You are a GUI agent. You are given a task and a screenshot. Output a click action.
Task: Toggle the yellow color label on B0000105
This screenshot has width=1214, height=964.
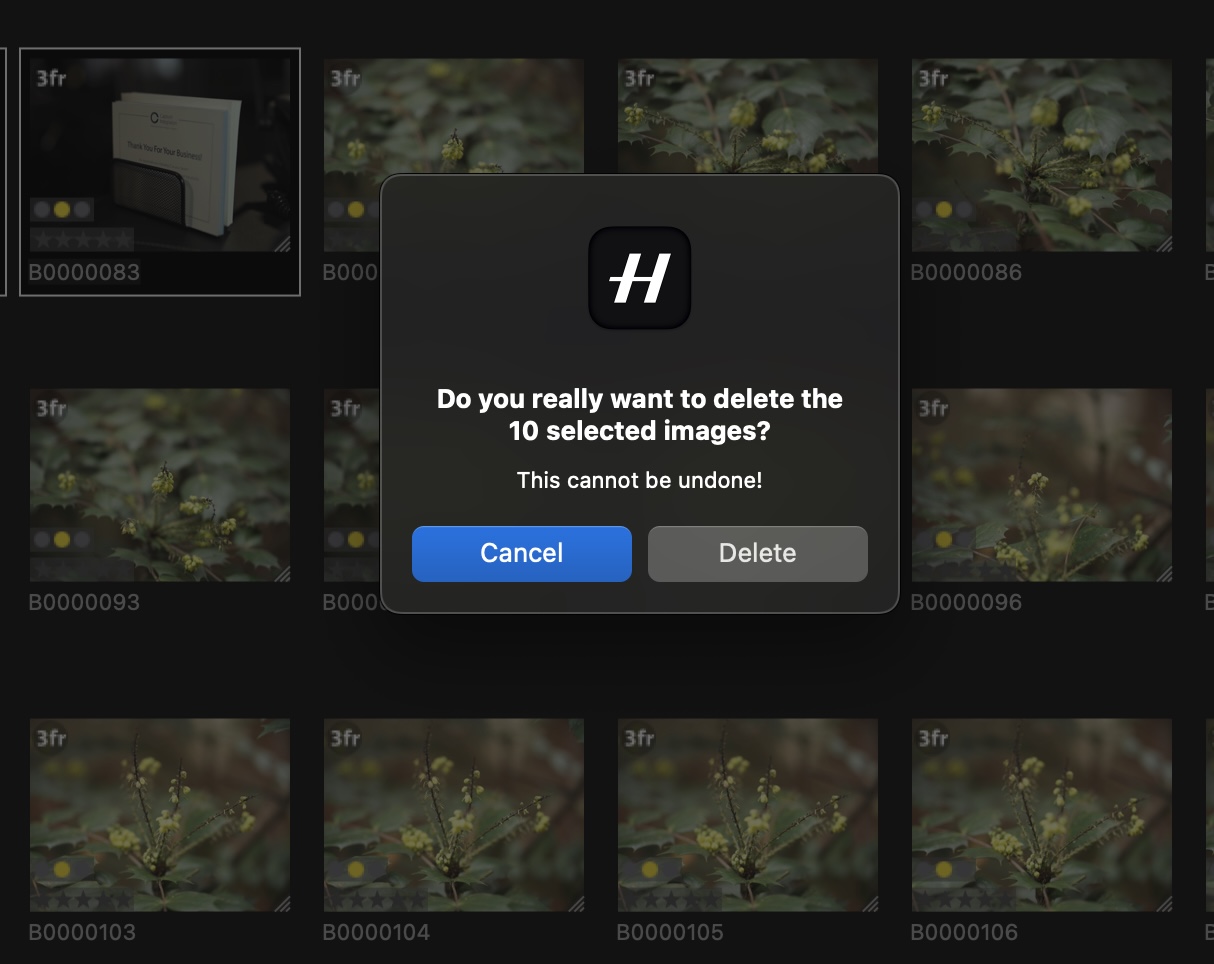(x=650, y=870)
